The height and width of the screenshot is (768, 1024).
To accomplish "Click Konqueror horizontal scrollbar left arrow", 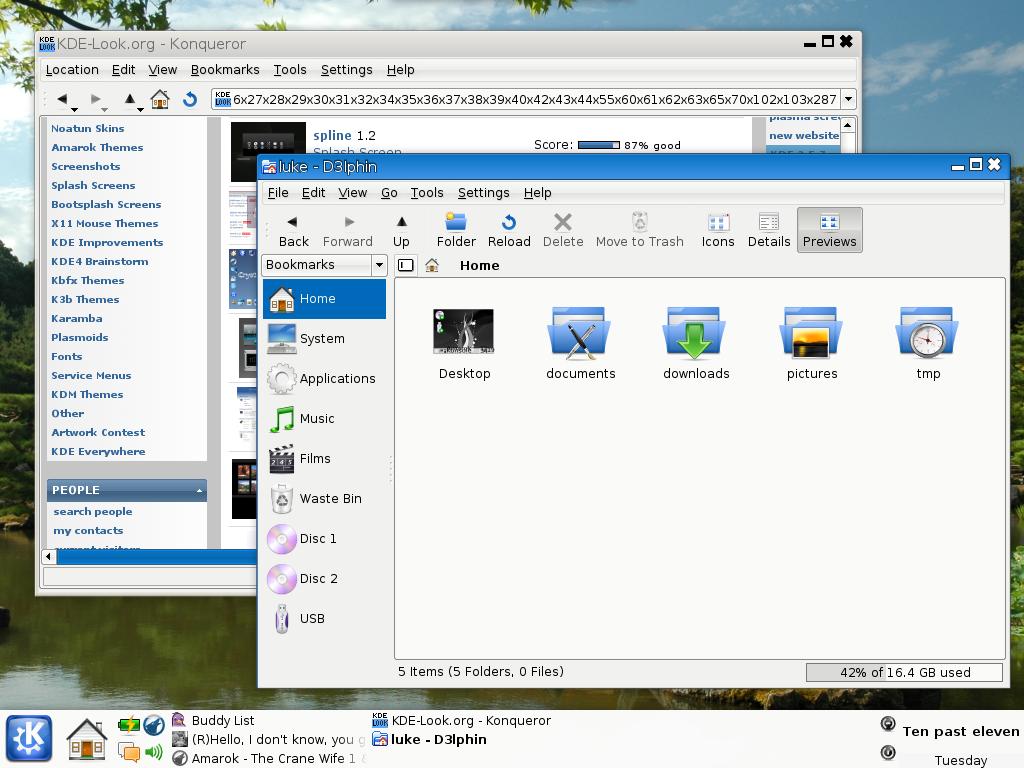I will click(x=49, y=557).
